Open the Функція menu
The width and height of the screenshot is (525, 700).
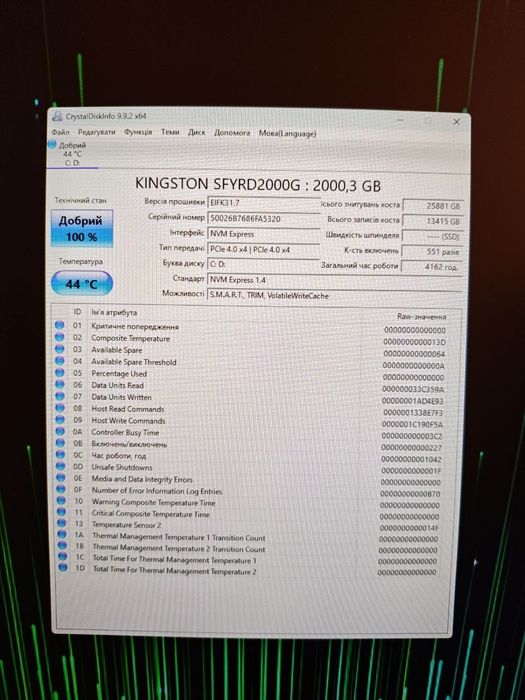tap(138, 132)
